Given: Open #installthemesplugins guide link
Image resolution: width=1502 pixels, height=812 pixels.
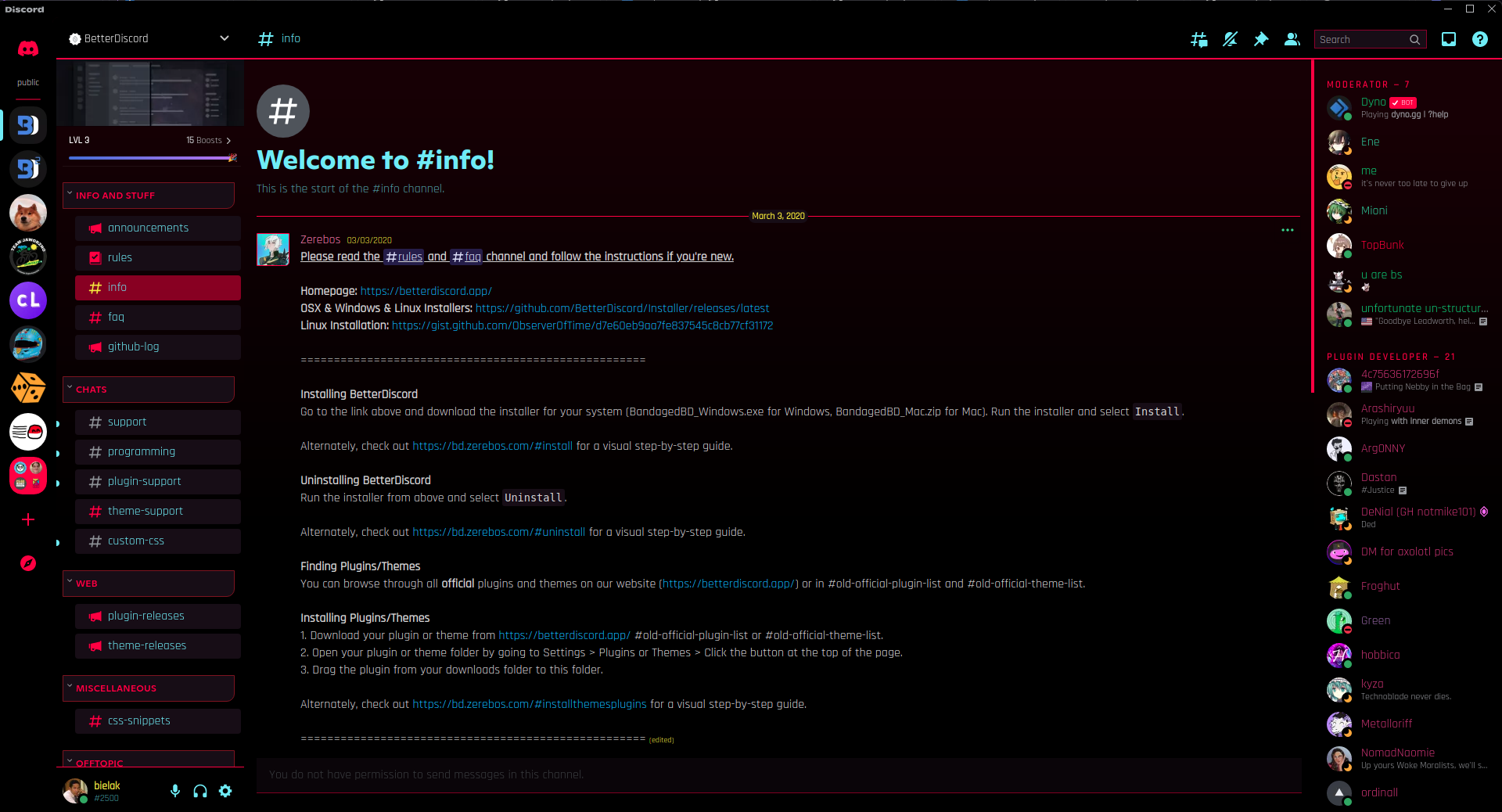Looking at the screenshot, I should 530,704.
